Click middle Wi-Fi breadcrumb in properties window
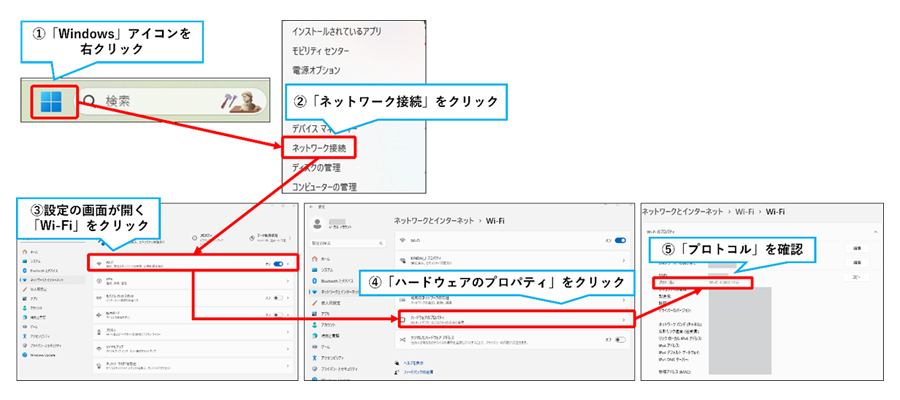The width and height of the screenshot is (900, 400). click(x=745, y=212)
